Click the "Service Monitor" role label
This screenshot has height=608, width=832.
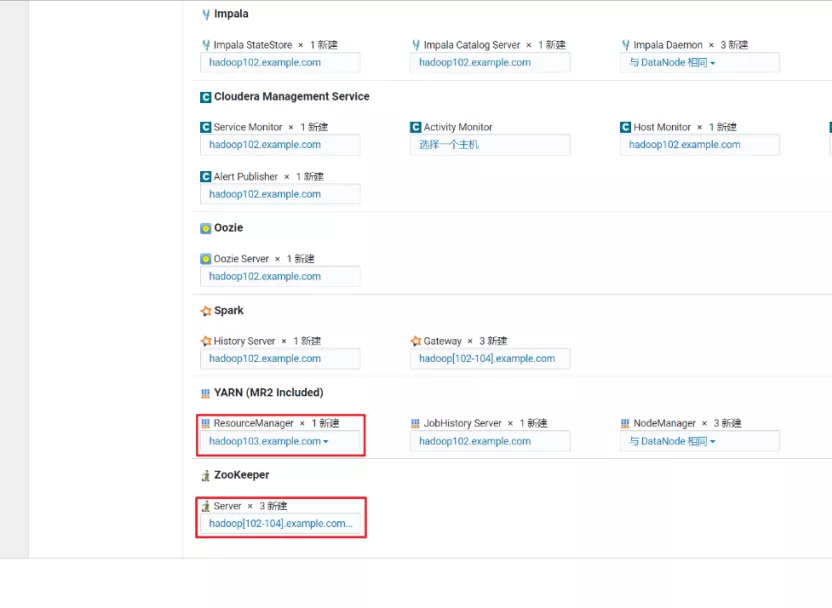[x=248, y=127]
